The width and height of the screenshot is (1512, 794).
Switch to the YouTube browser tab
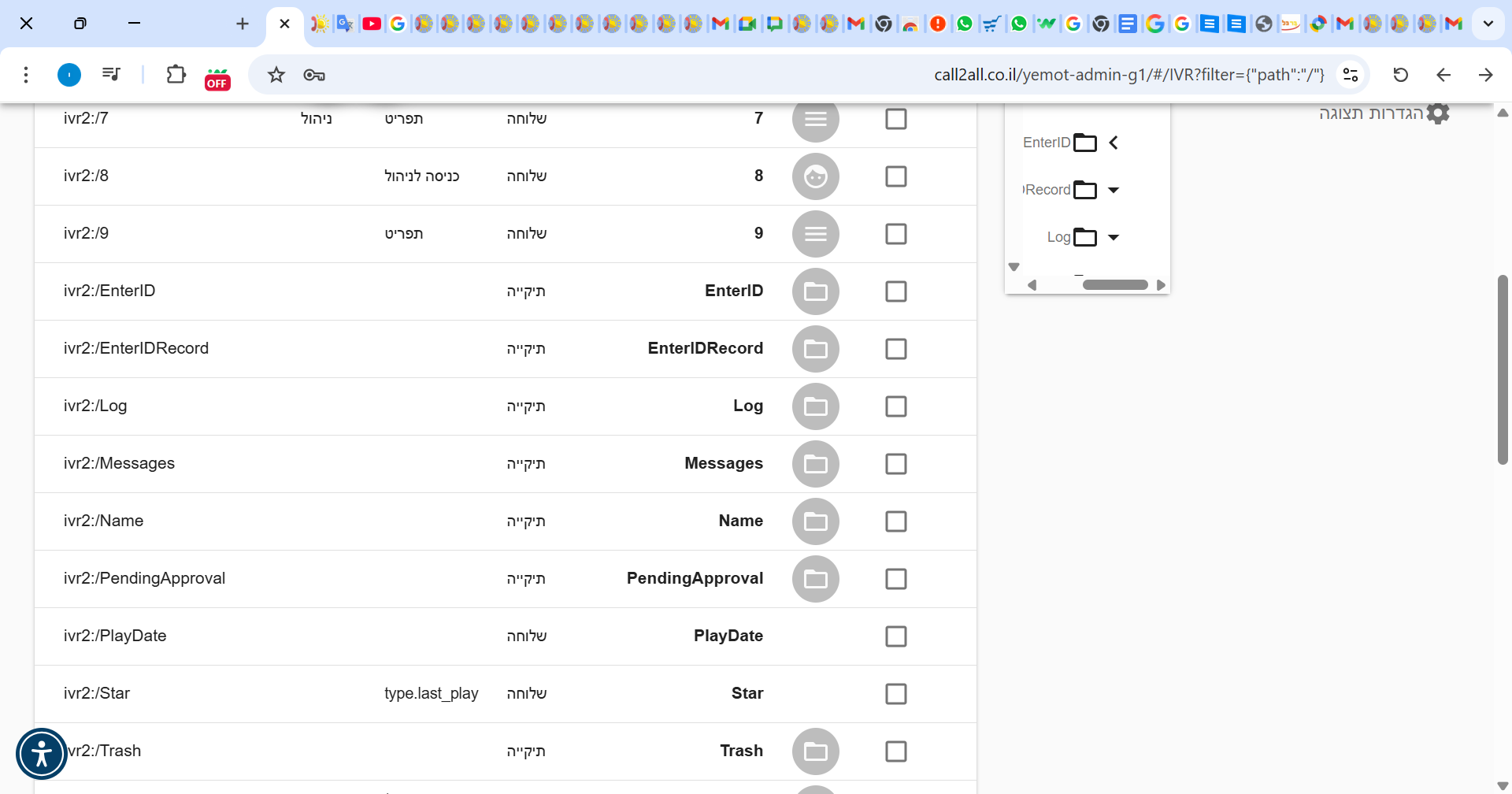[372, 24]
